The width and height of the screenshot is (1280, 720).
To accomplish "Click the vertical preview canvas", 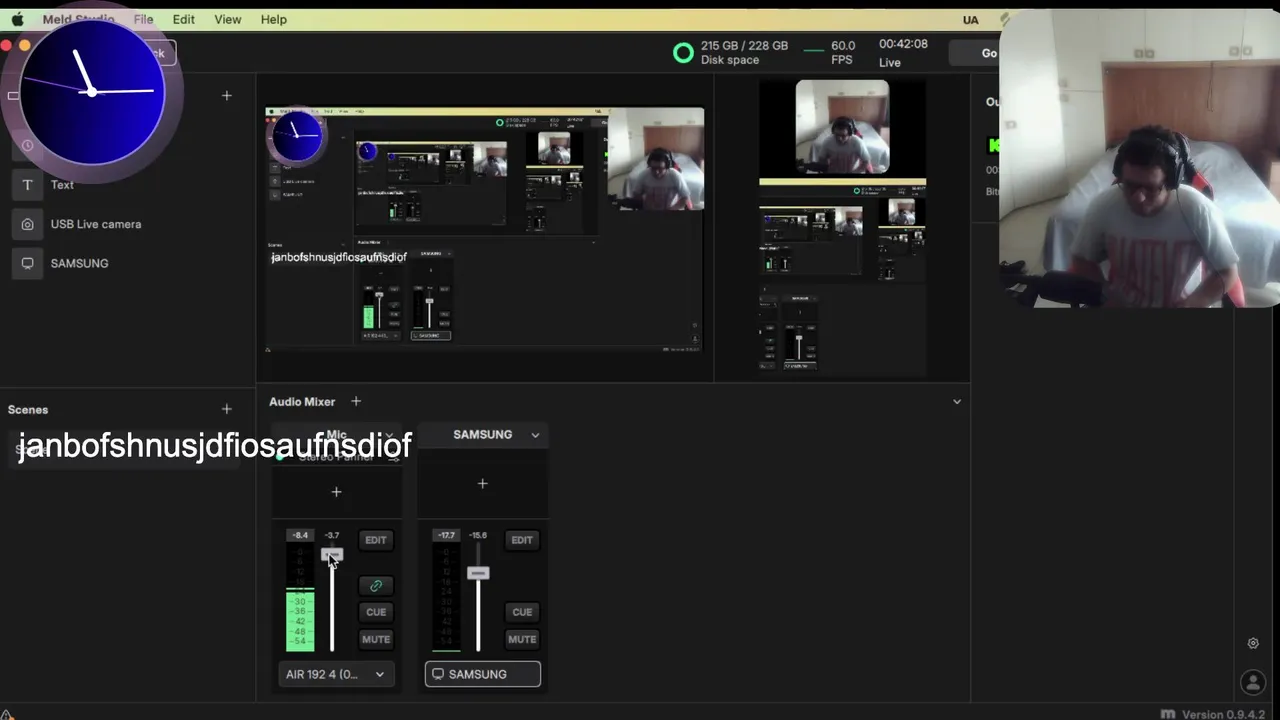I will pos(842,228).
